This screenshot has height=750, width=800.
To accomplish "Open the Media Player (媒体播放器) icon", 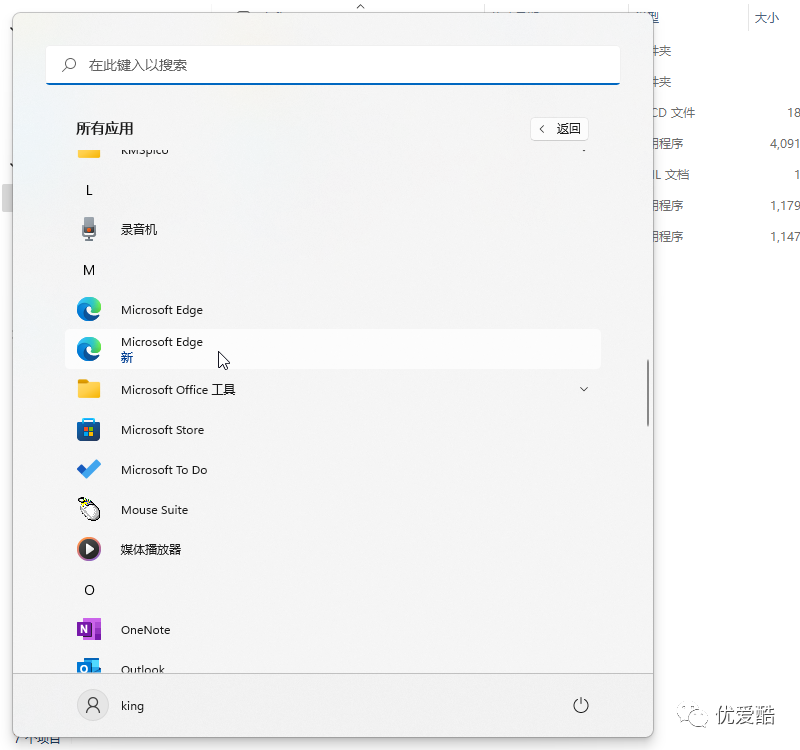I will click(x=89, y=549).
